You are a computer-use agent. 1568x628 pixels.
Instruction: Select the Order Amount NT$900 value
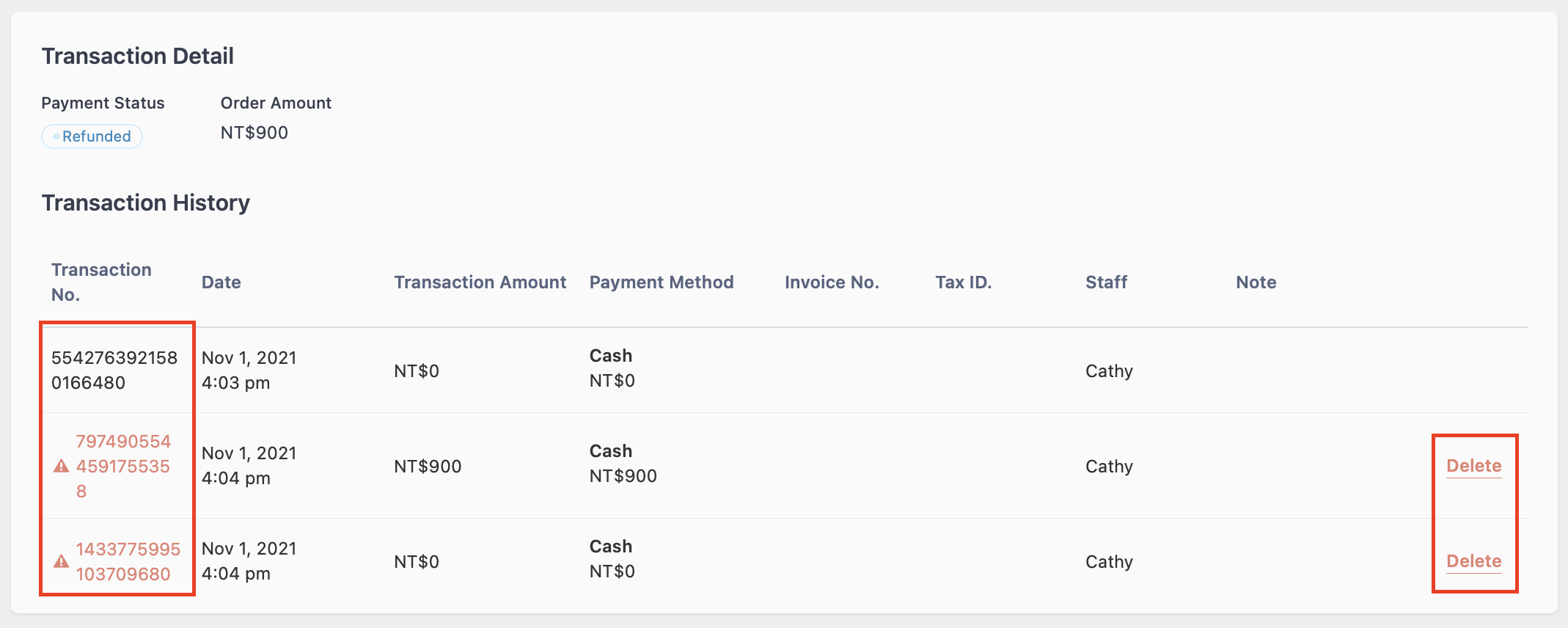[x=254, y=133]
